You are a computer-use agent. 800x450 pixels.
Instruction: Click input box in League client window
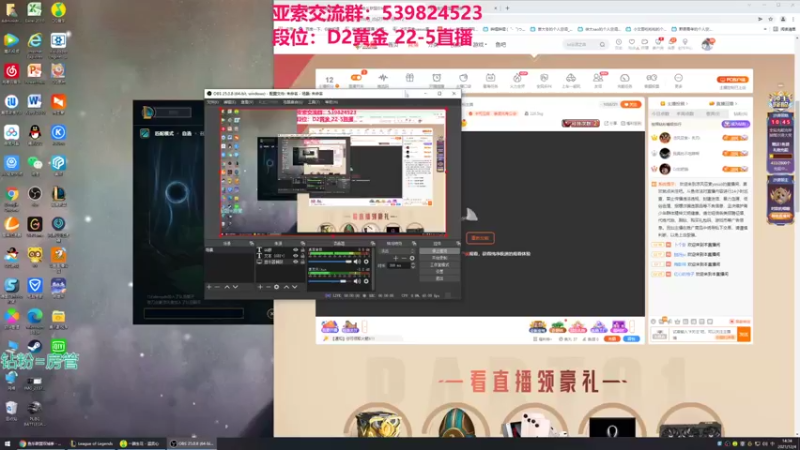tap(193, 313)
